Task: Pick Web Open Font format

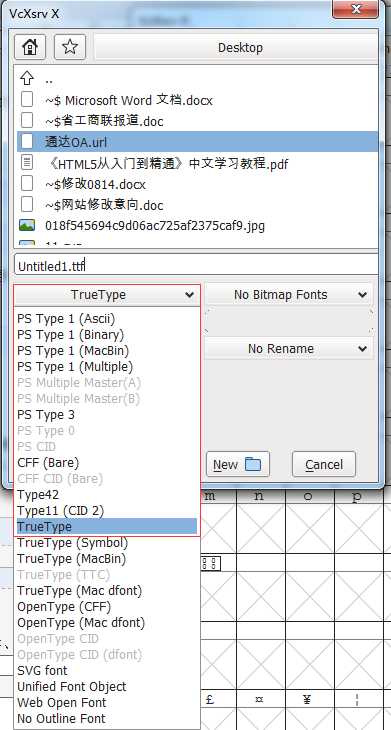Action: (62, 702)
